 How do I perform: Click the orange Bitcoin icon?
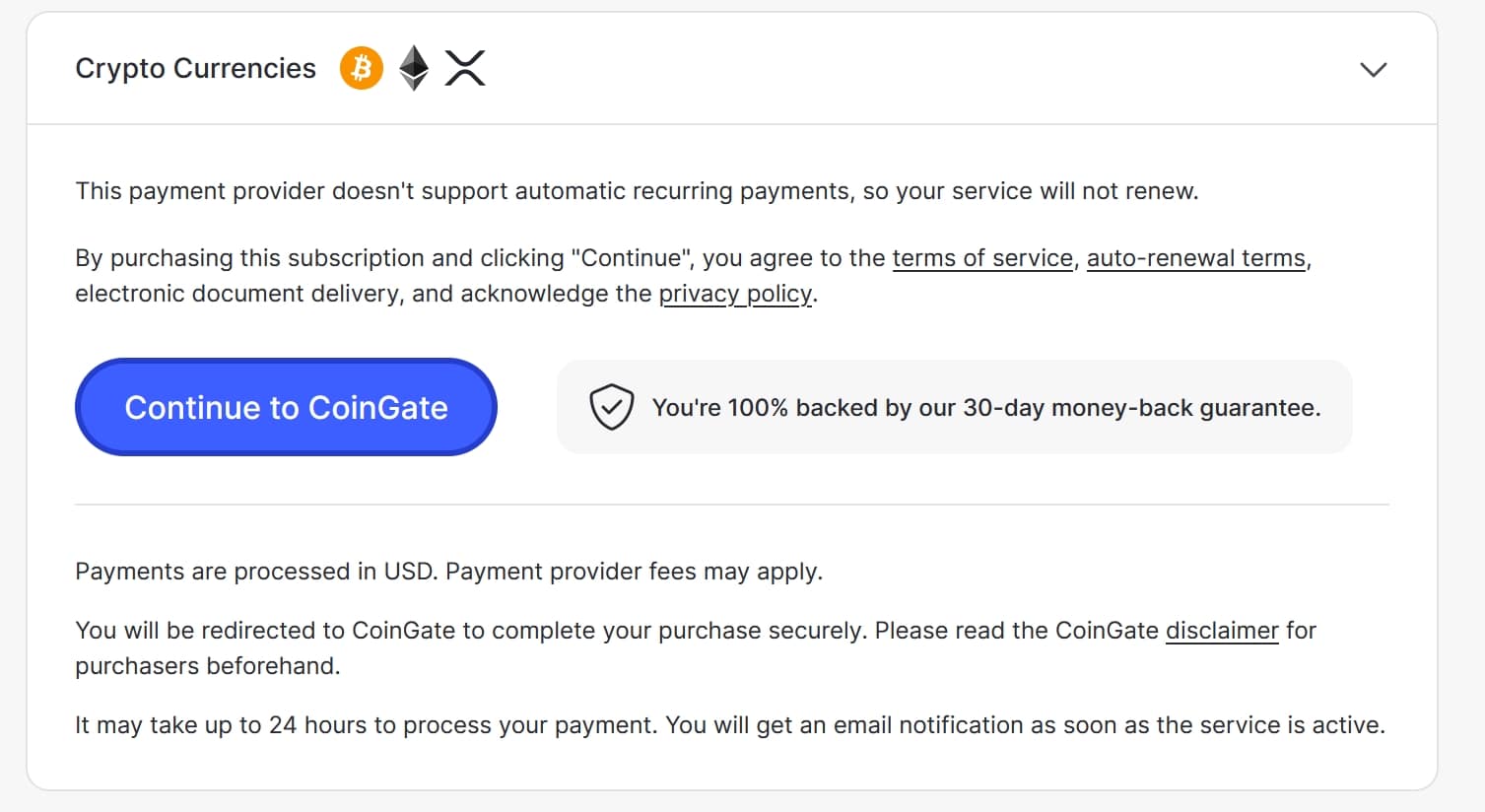(362, 68)
